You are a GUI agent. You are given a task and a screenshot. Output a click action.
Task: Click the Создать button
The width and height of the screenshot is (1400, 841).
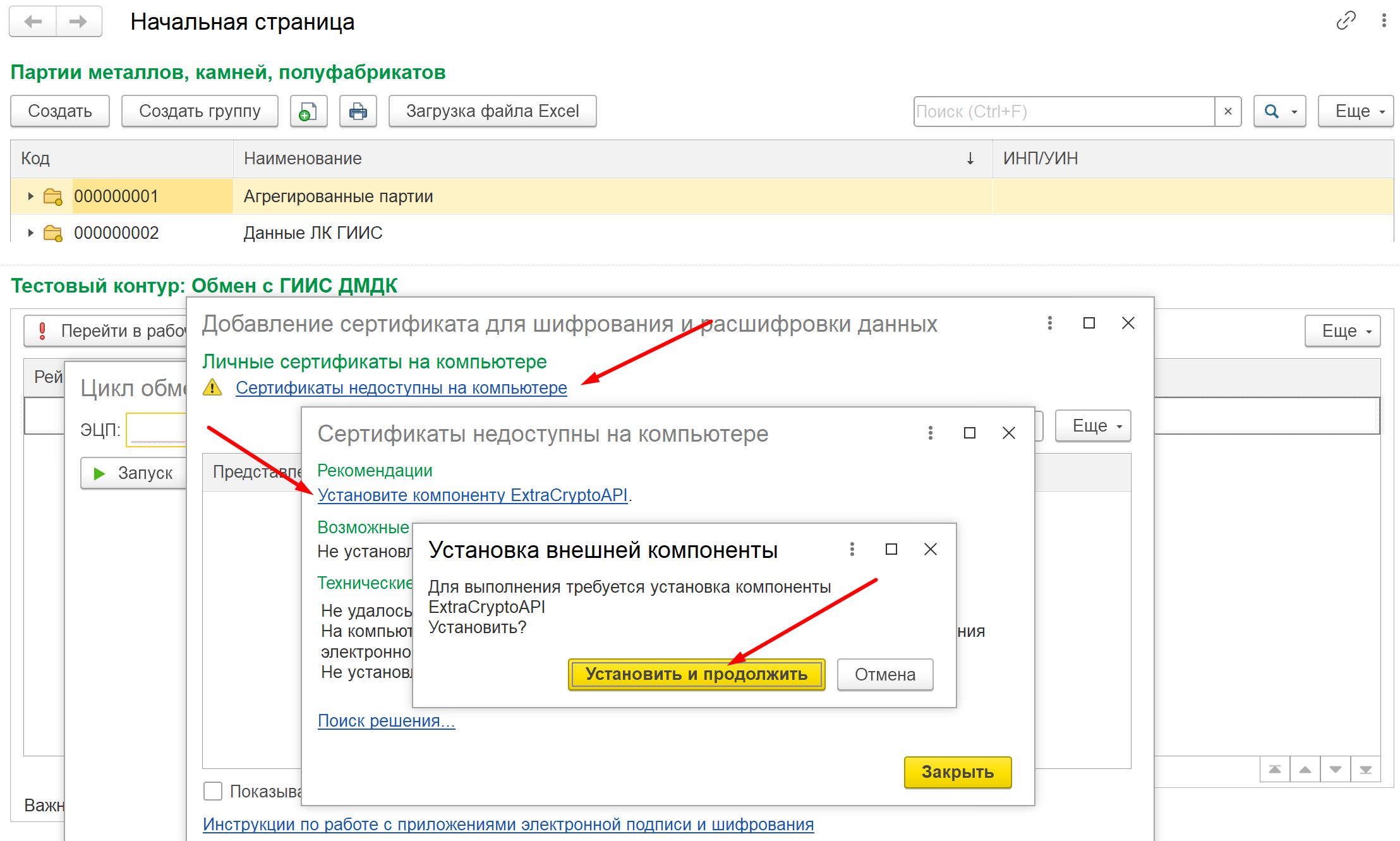(60, 111)
